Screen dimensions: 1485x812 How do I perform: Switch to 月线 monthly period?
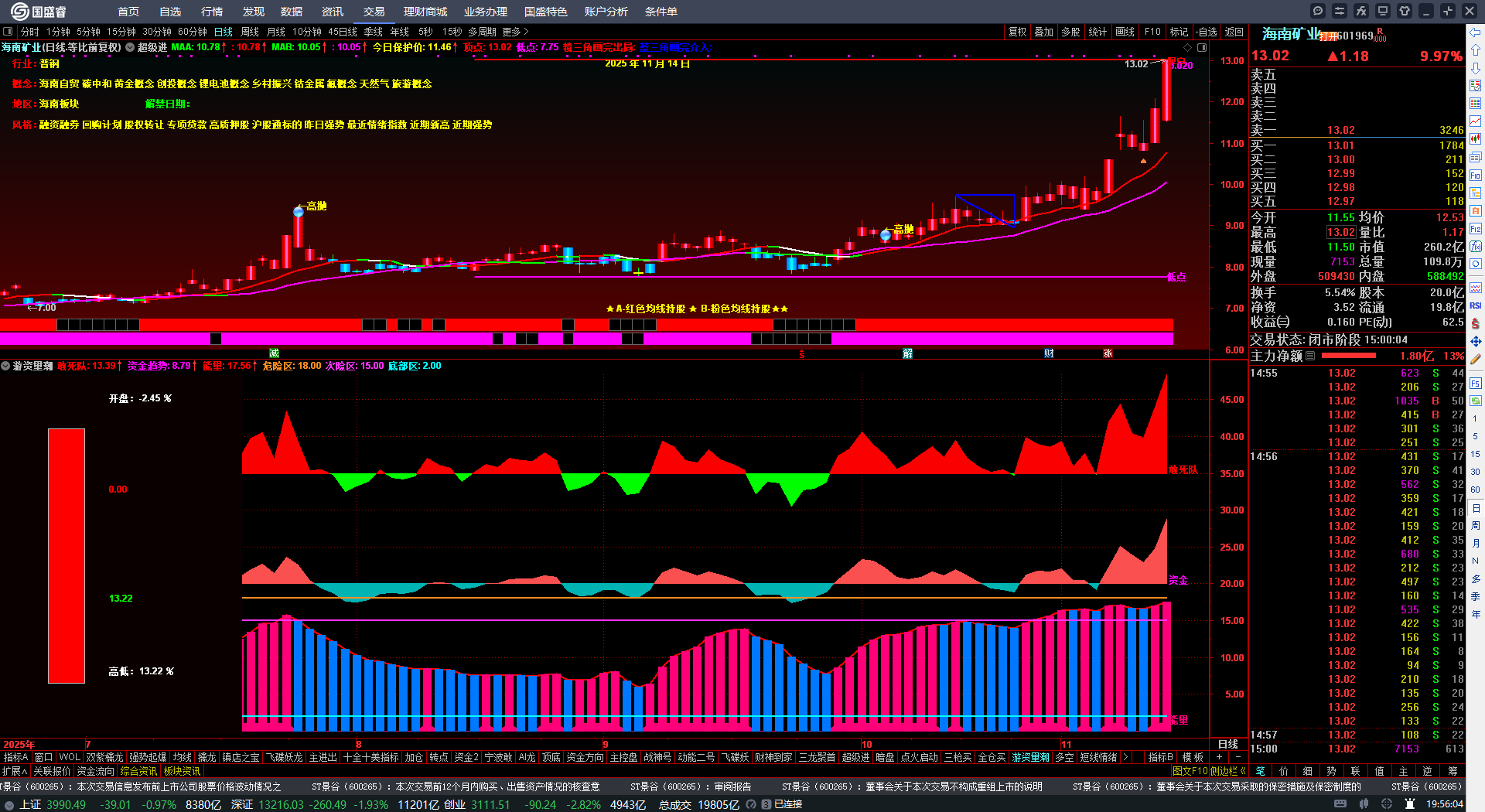click(x=276, y=32)
